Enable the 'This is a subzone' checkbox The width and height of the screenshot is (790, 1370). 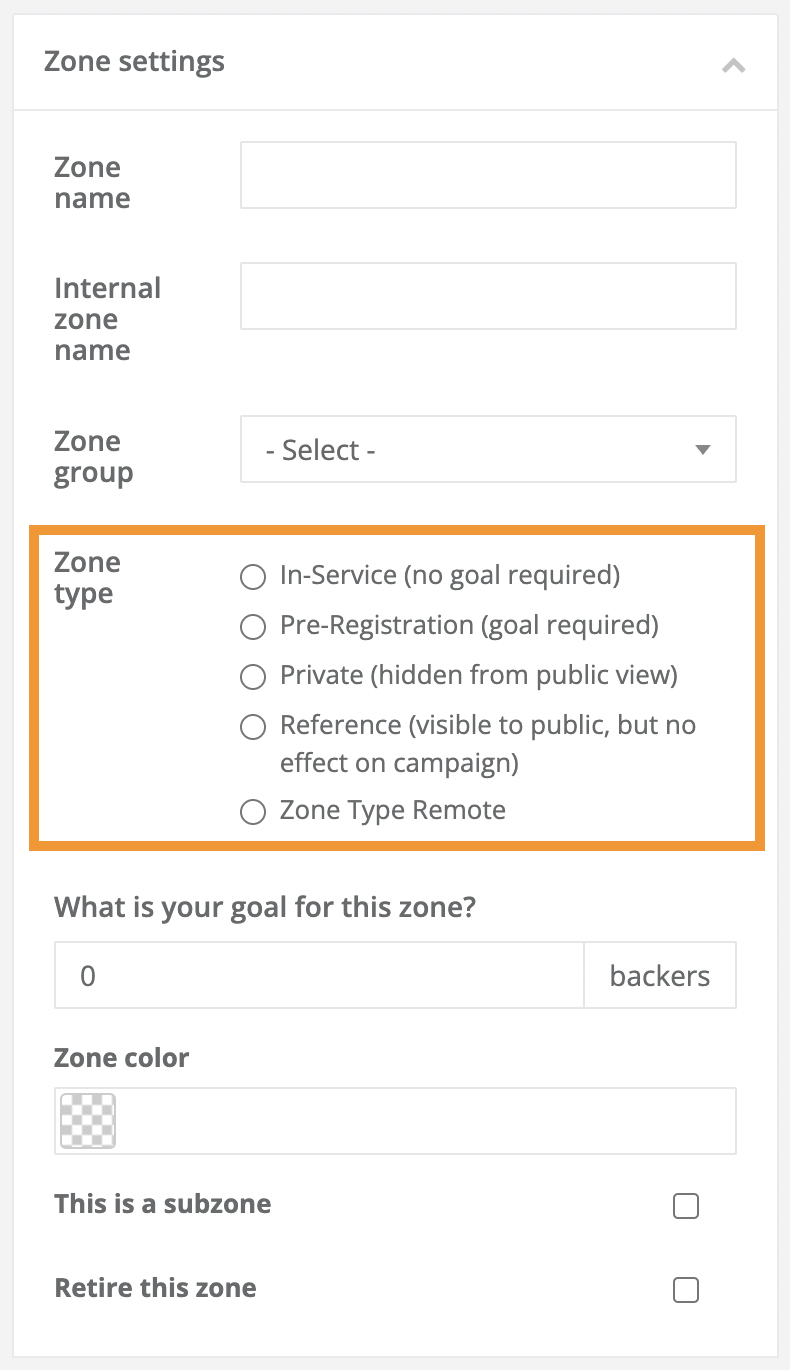(x=685, y=1206)
